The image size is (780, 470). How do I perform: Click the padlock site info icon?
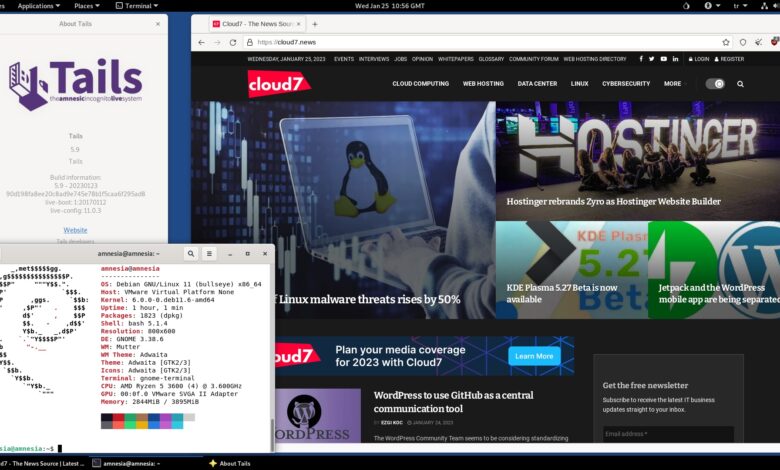[250, 42]
